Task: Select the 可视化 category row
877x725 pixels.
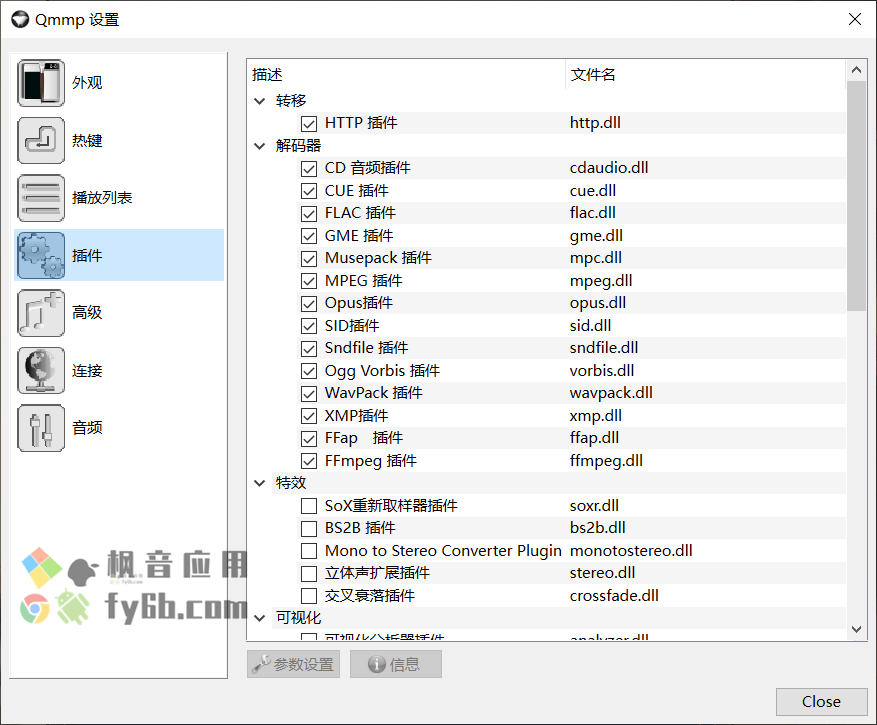Action: point(559,618)
